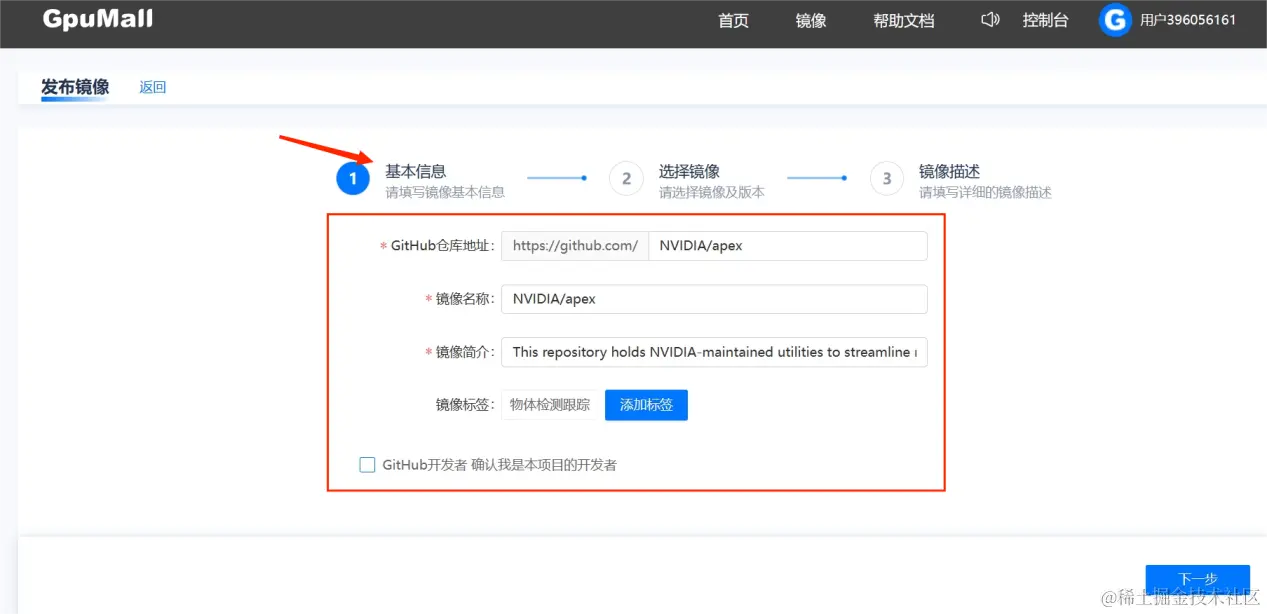This screenshot has height=614, width=1267.
Task: Open the blue G user avatar
Action: pyautogui.click(x=1115, y=19)
